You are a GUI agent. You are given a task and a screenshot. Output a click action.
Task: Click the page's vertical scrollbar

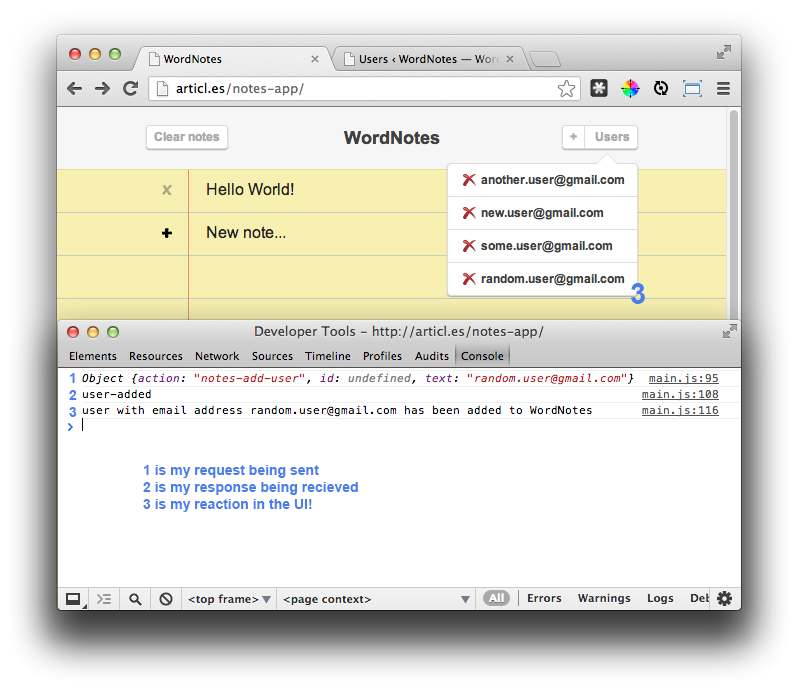733,214
